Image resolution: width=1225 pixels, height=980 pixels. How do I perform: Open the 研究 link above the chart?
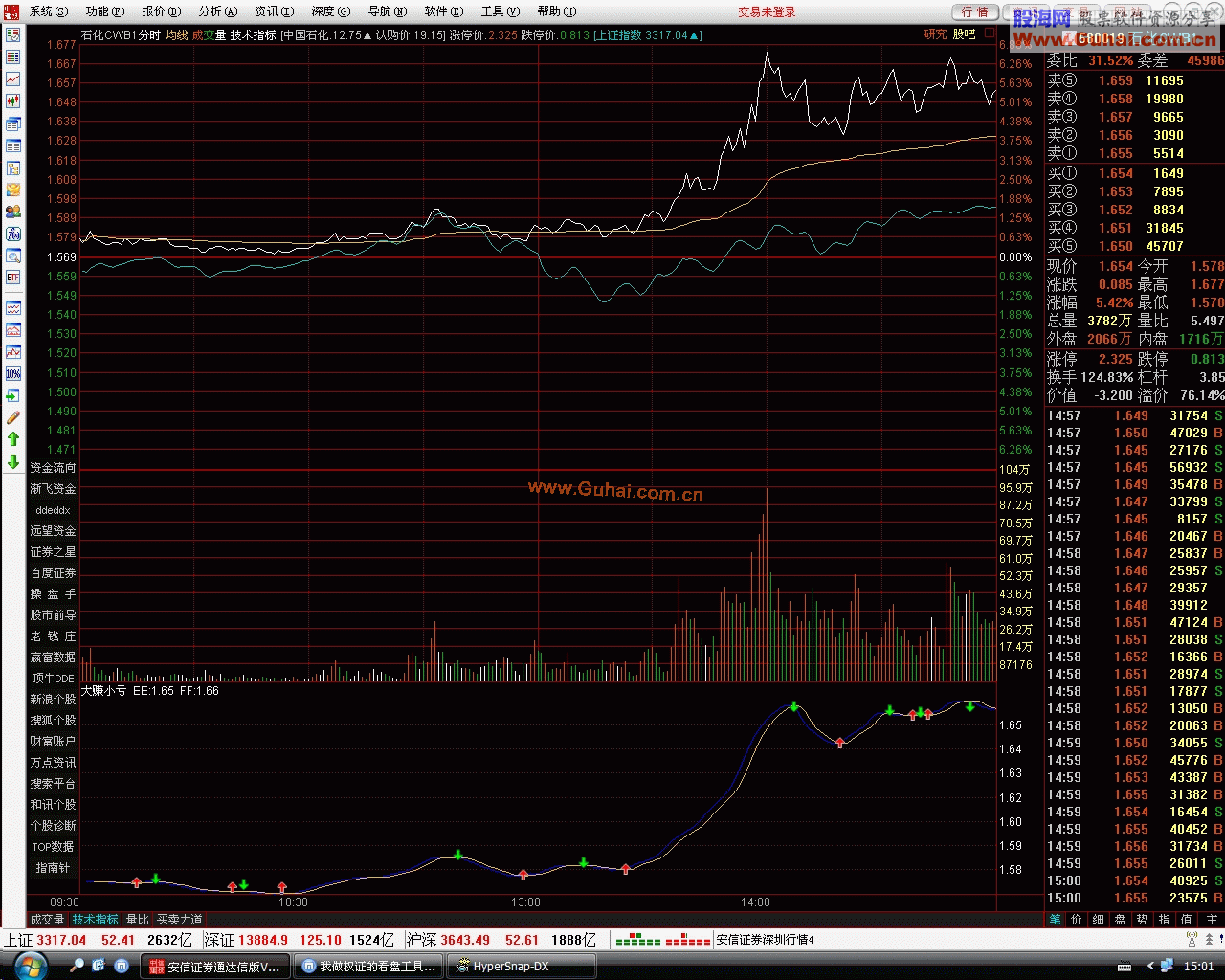[935, 33]
